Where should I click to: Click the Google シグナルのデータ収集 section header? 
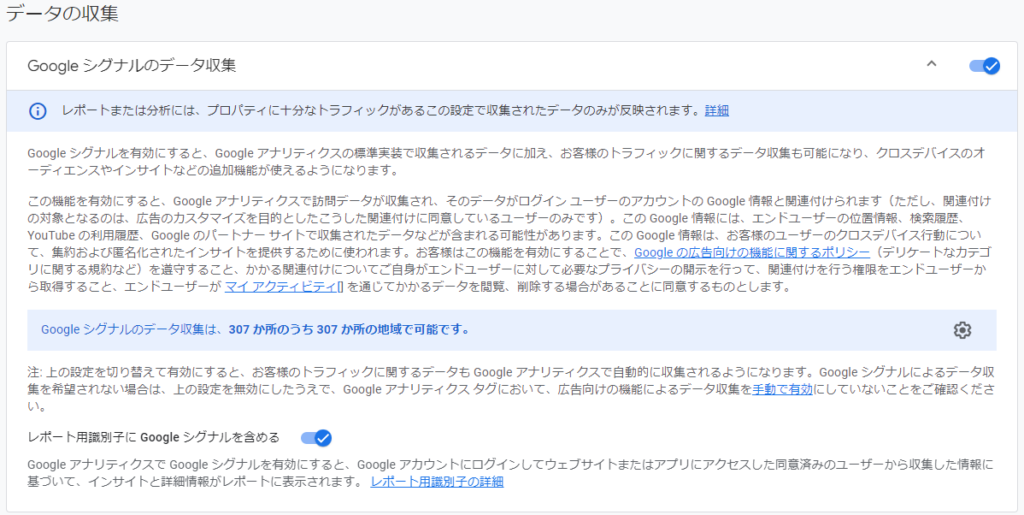tap(132, 66)
